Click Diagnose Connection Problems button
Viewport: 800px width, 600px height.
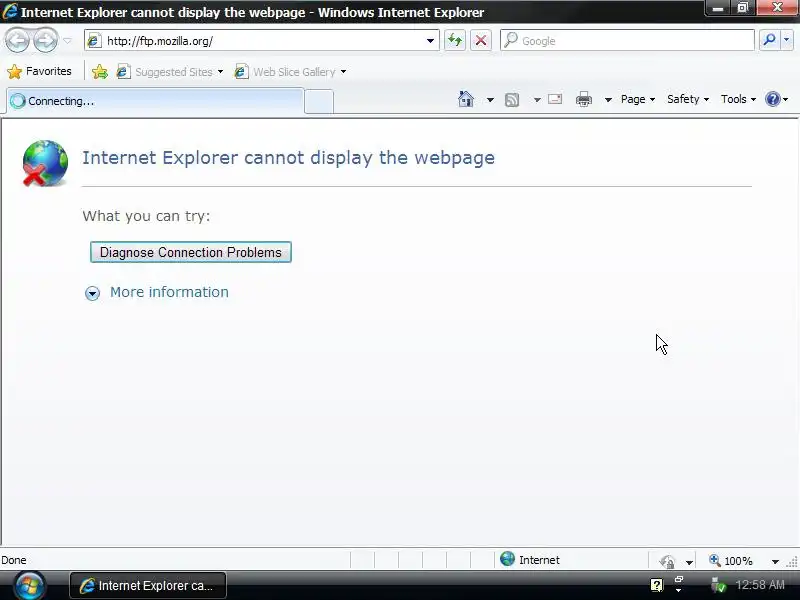(191, 252)
